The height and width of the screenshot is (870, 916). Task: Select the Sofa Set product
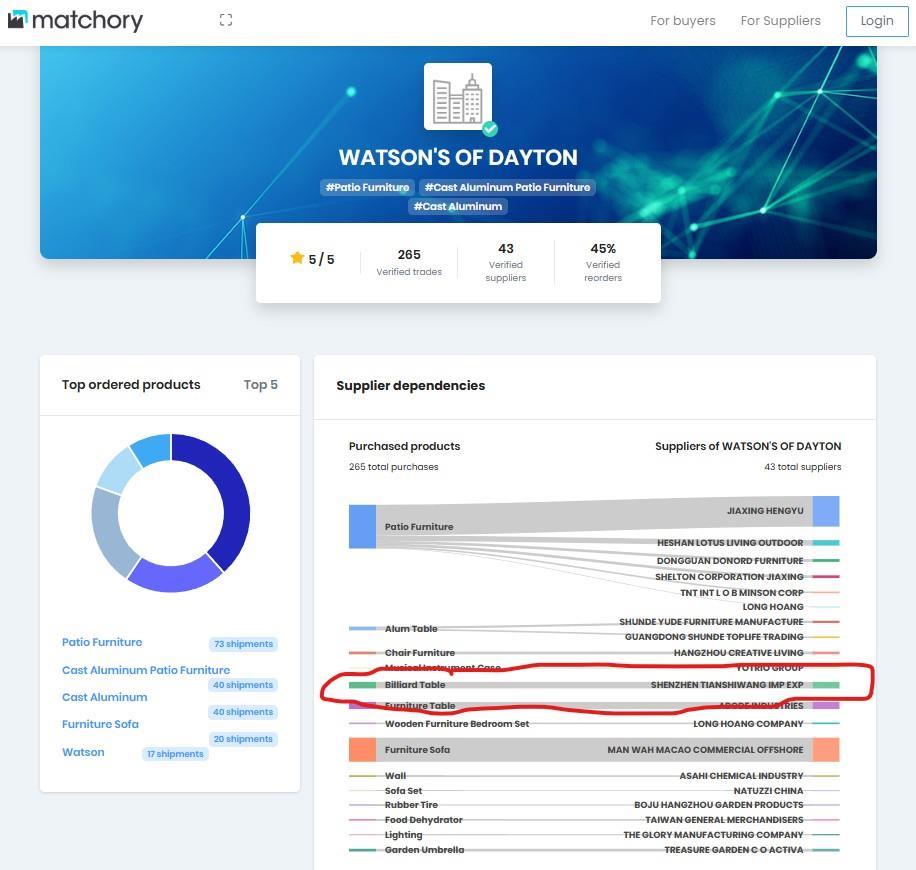pyautogui.click(x=403, y=791)
